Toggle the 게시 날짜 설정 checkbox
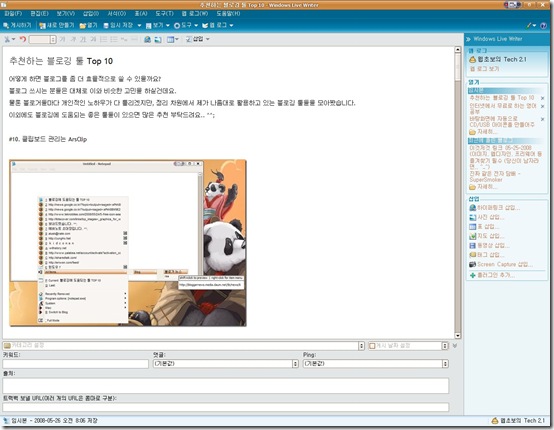 pyautogui.click(x=372, y=346)
